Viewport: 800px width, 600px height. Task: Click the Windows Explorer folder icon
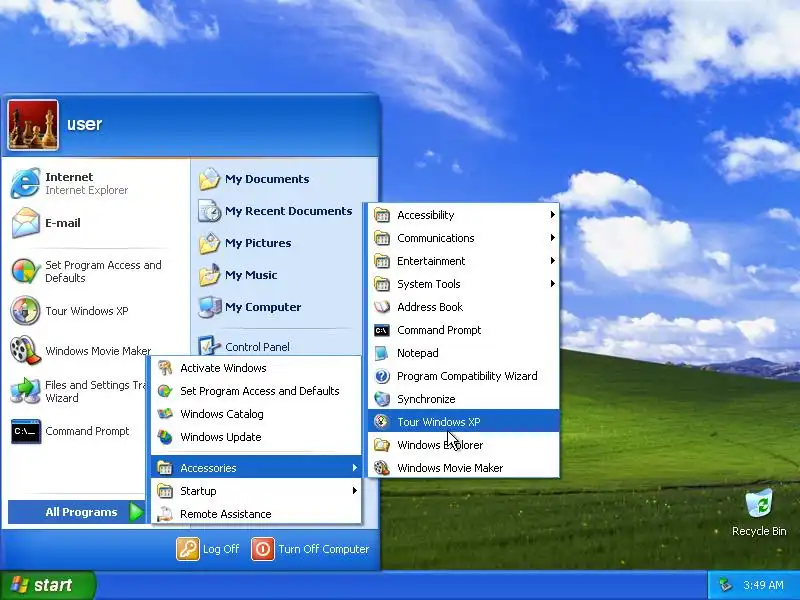click(382, 445)
